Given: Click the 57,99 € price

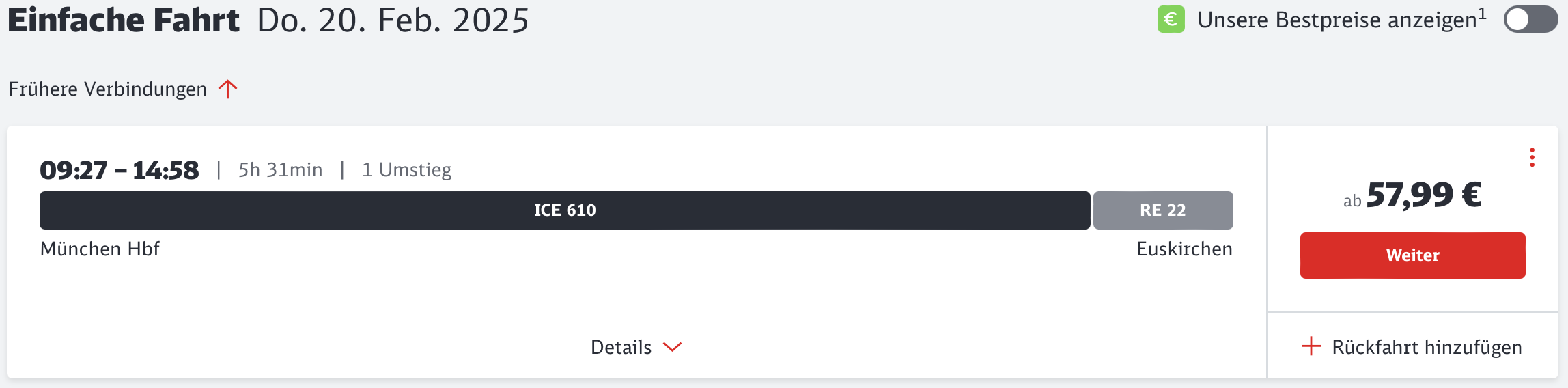Looking at the screenshot, I should [1424, 195].
